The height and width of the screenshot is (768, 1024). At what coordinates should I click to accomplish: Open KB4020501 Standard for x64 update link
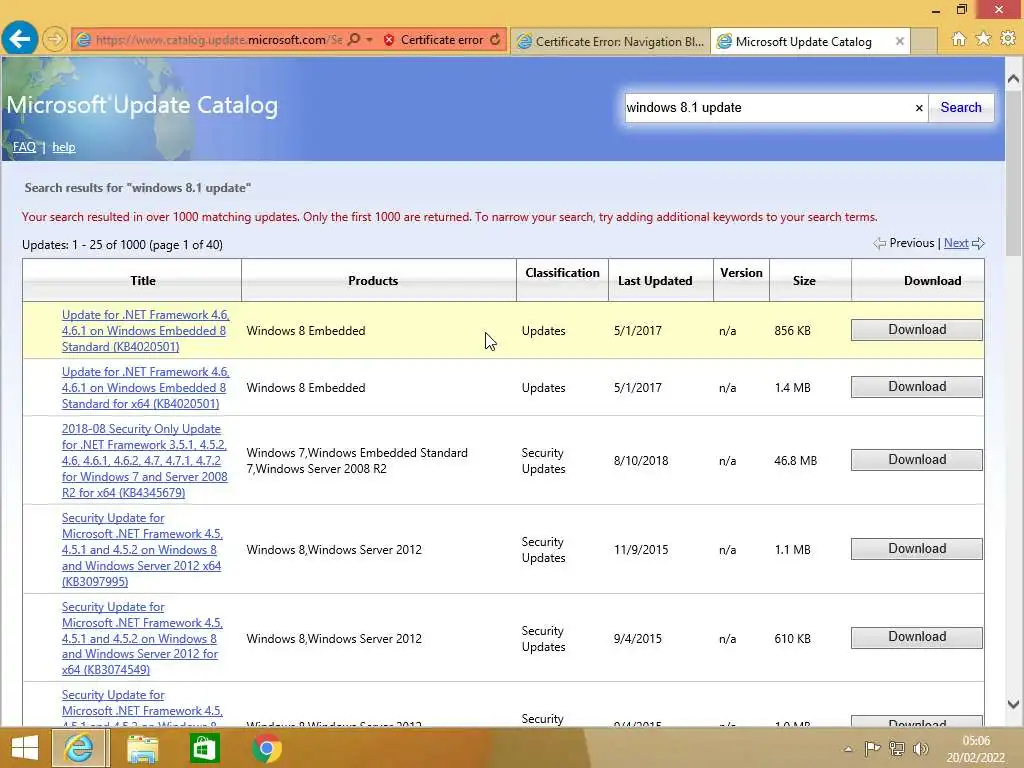coord(146,387)
